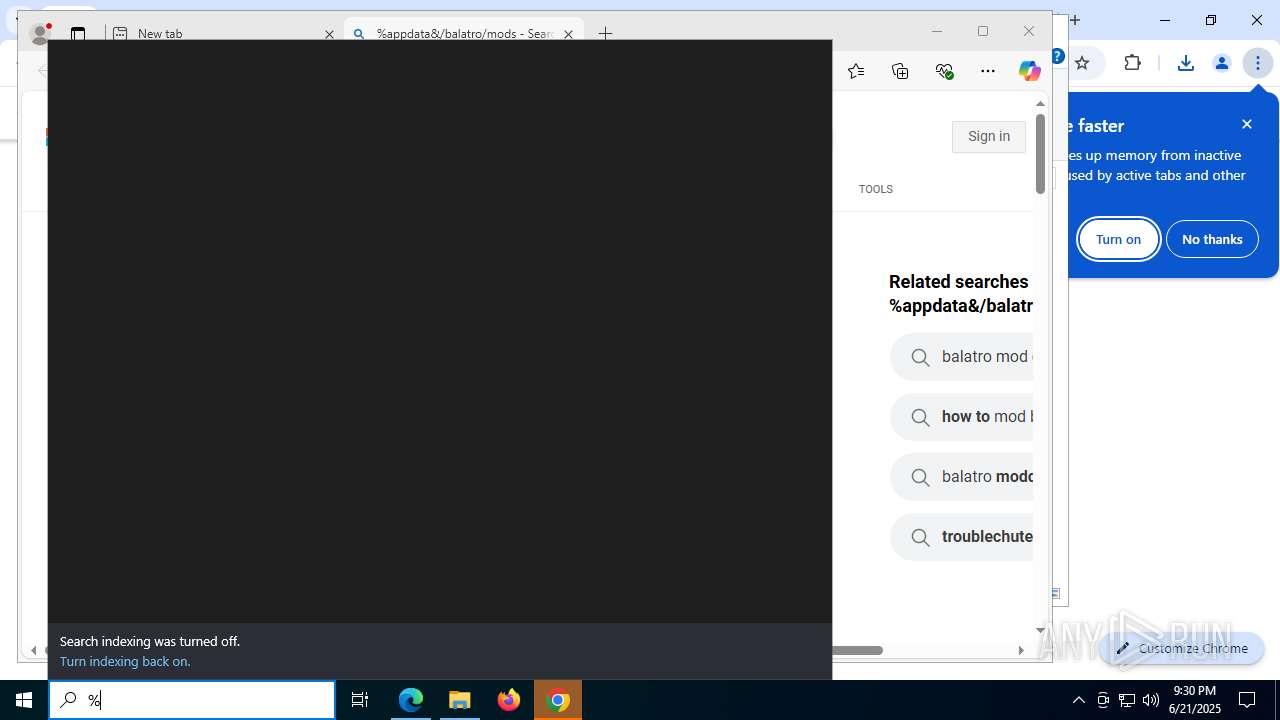Click Turn indexing back on link
The width and height of the screenshot is (1280, 720).
[125, 662]
